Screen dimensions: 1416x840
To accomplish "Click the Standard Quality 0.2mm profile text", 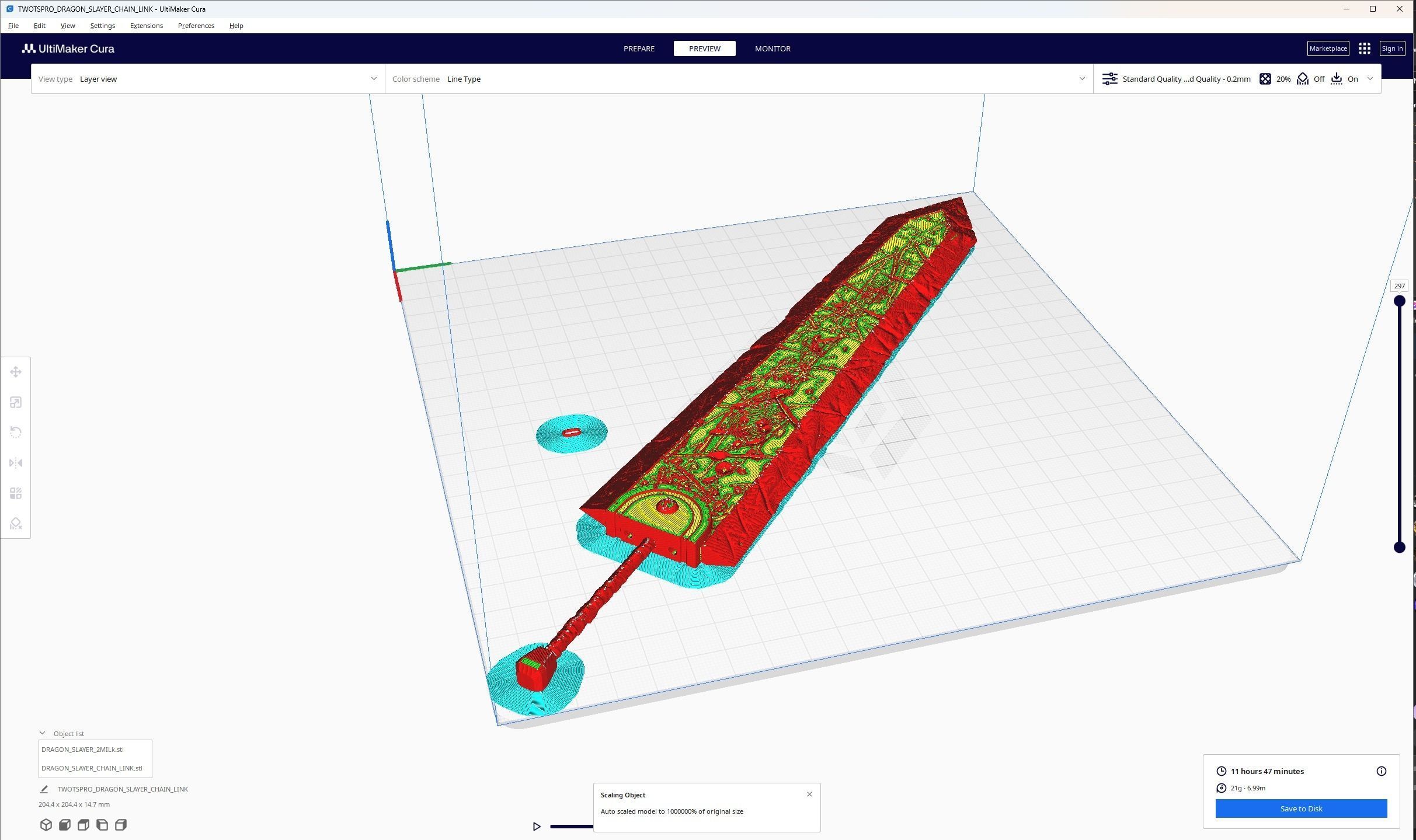I will pyautogui.click(x=1187, y=79).
